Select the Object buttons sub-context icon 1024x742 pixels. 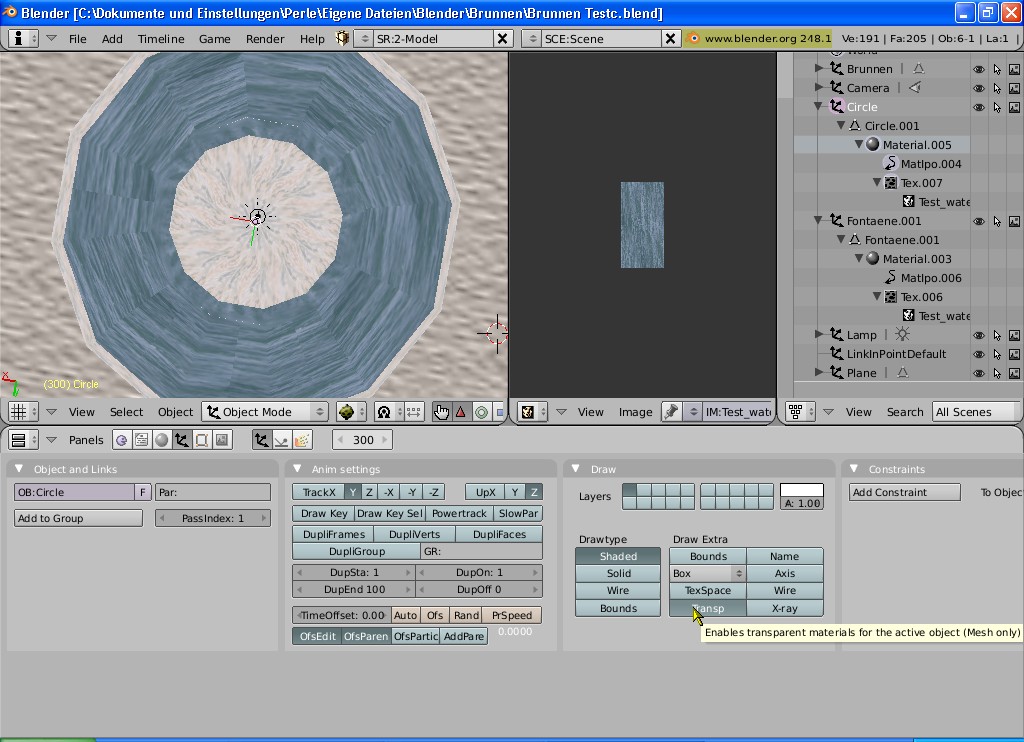[261, 440]
